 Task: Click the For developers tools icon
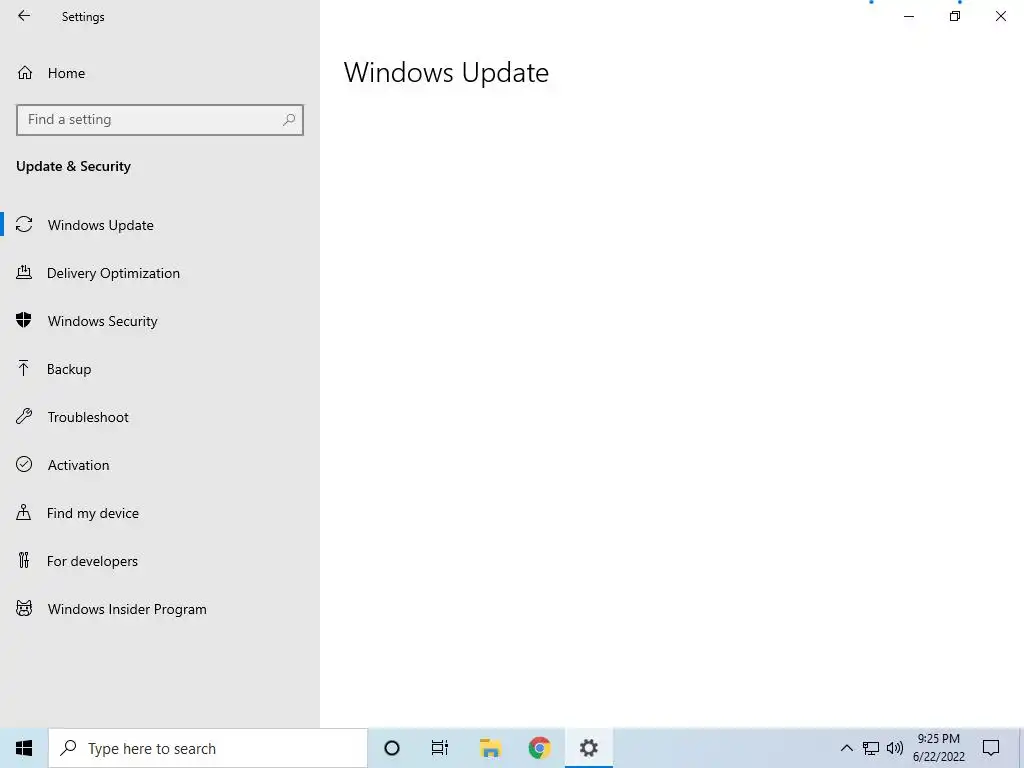click(x=24, y=560)
